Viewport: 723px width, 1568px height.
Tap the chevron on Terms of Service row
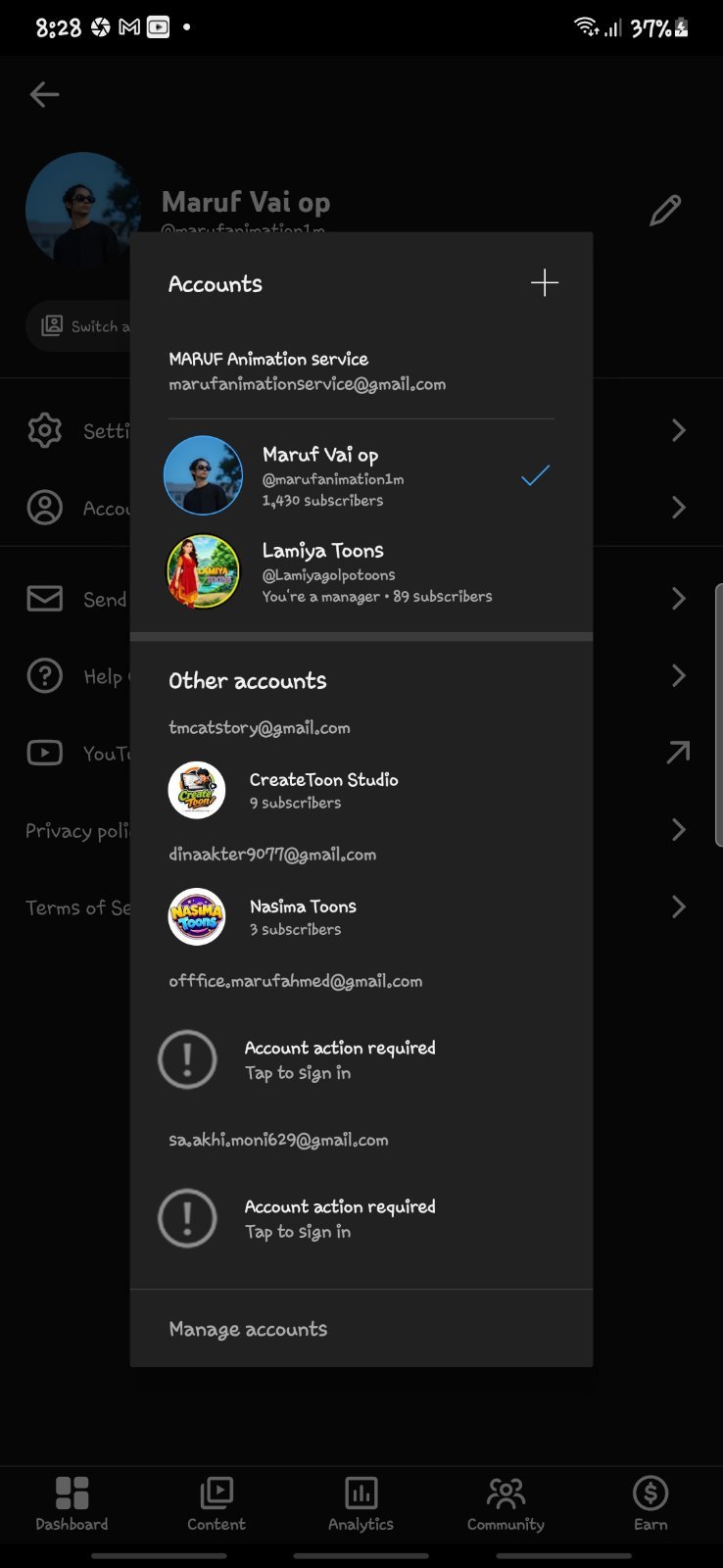[x=679, y=907]
